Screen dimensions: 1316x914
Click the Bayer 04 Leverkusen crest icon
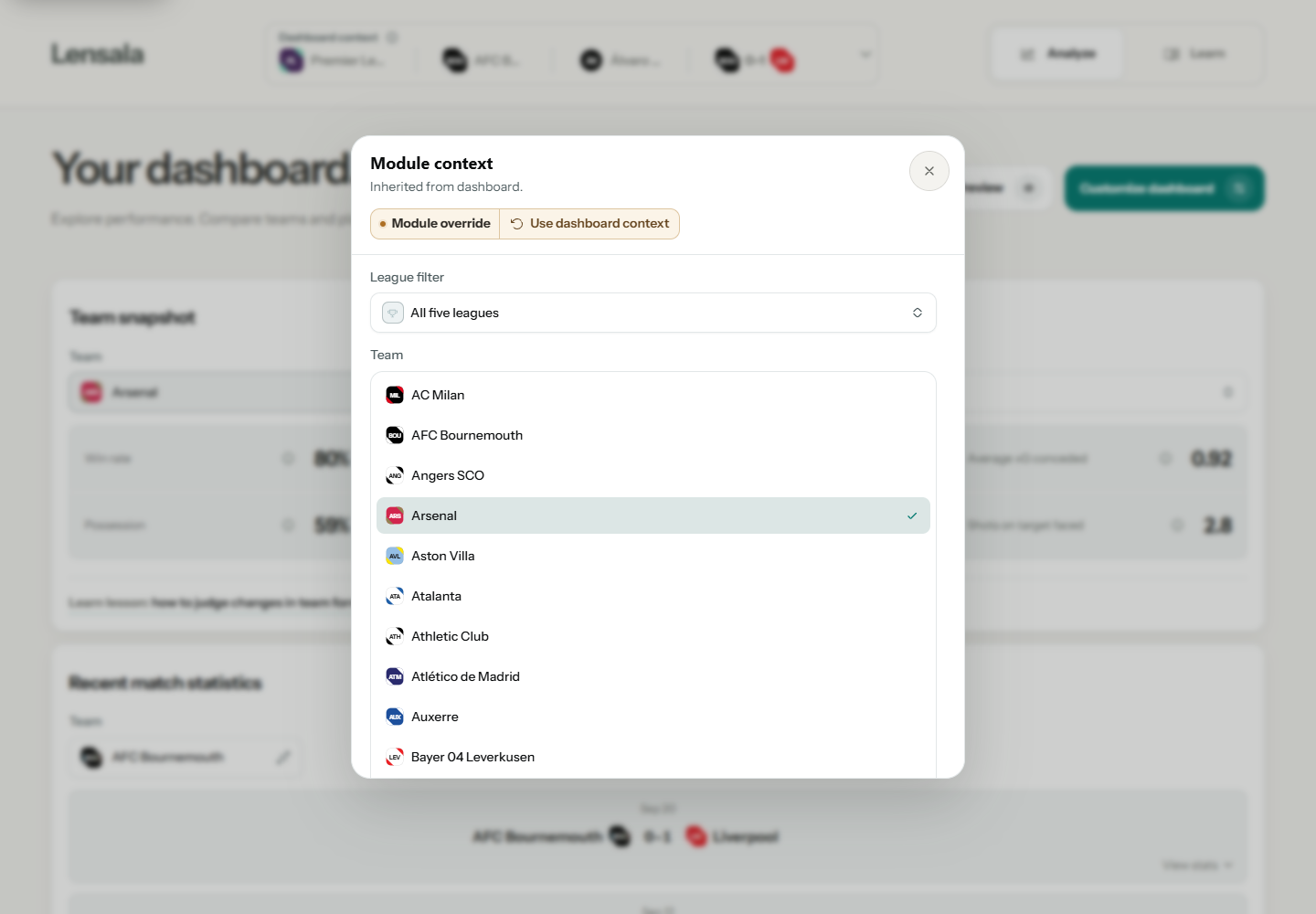pyautogui.click(x=395, y=757)
